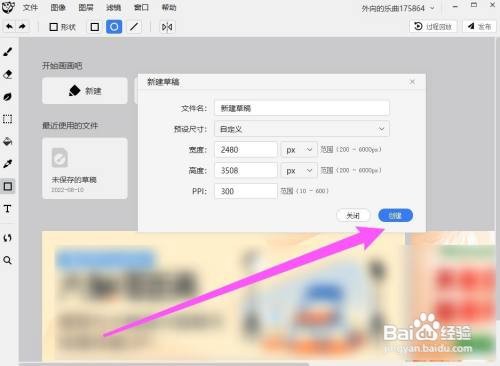500x366 pixels.
Task: Click the application logo icon
Action: 8,7
